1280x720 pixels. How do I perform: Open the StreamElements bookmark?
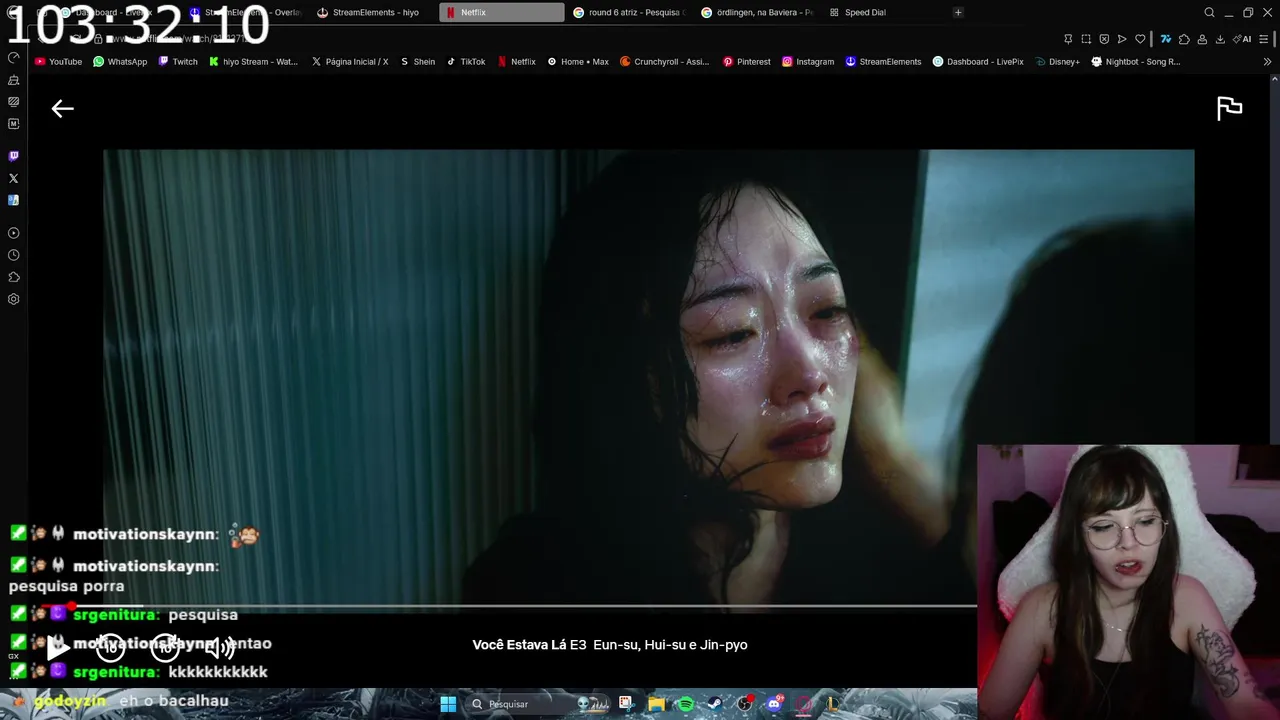coord(883,61)
